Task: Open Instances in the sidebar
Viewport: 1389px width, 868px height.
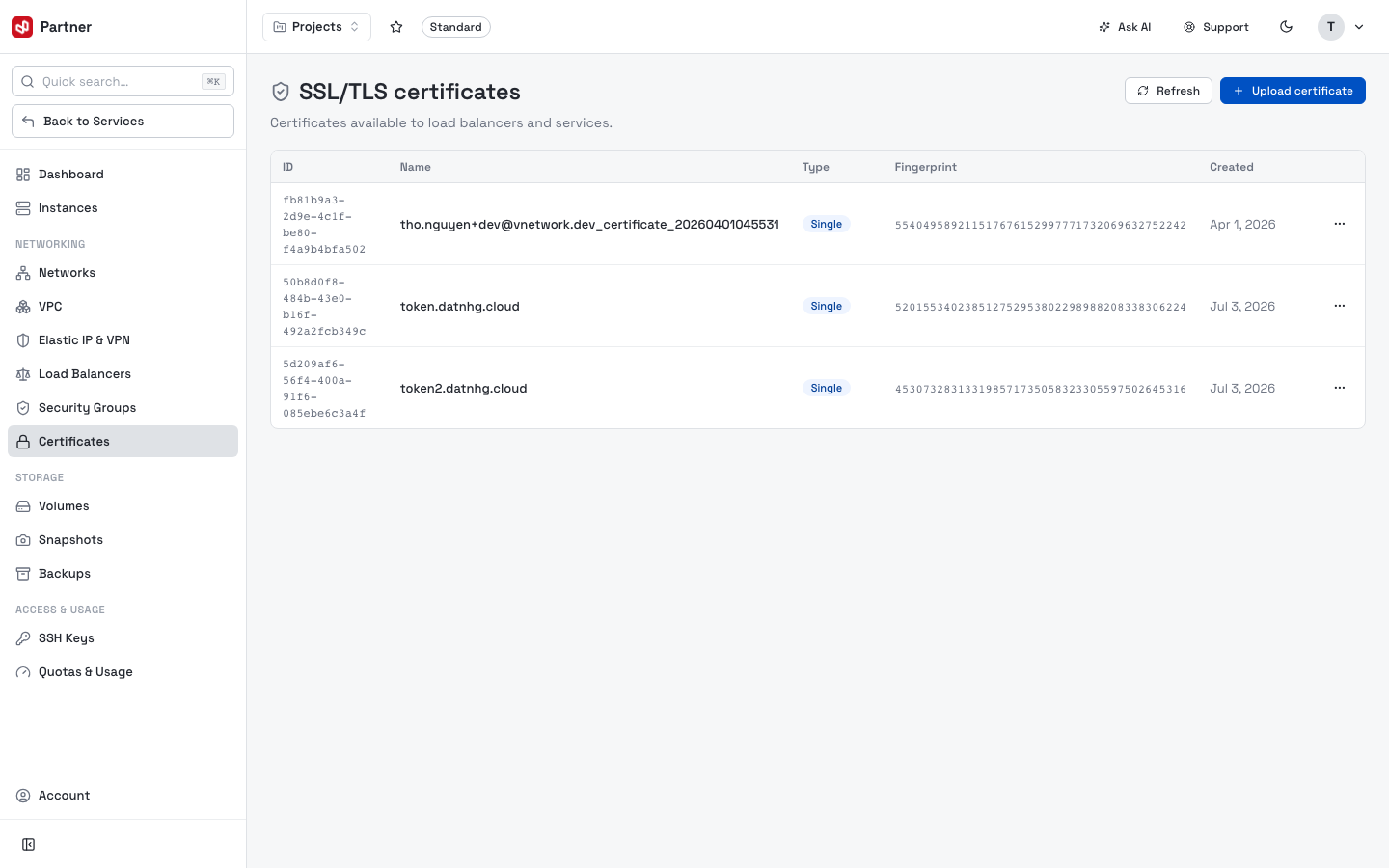Action: coord(123,208)
